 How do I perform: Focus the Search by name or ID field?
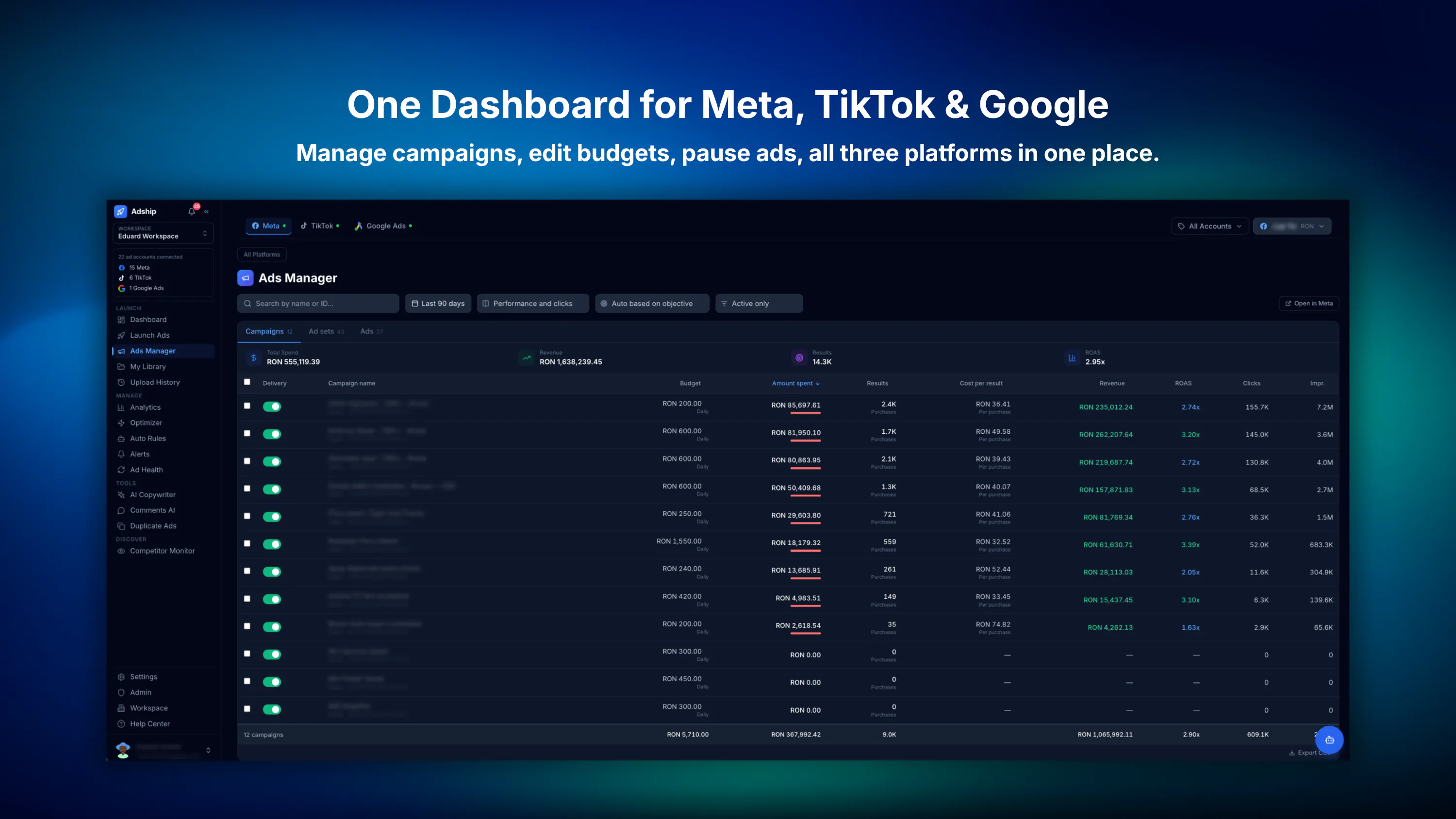coord(318,304)
